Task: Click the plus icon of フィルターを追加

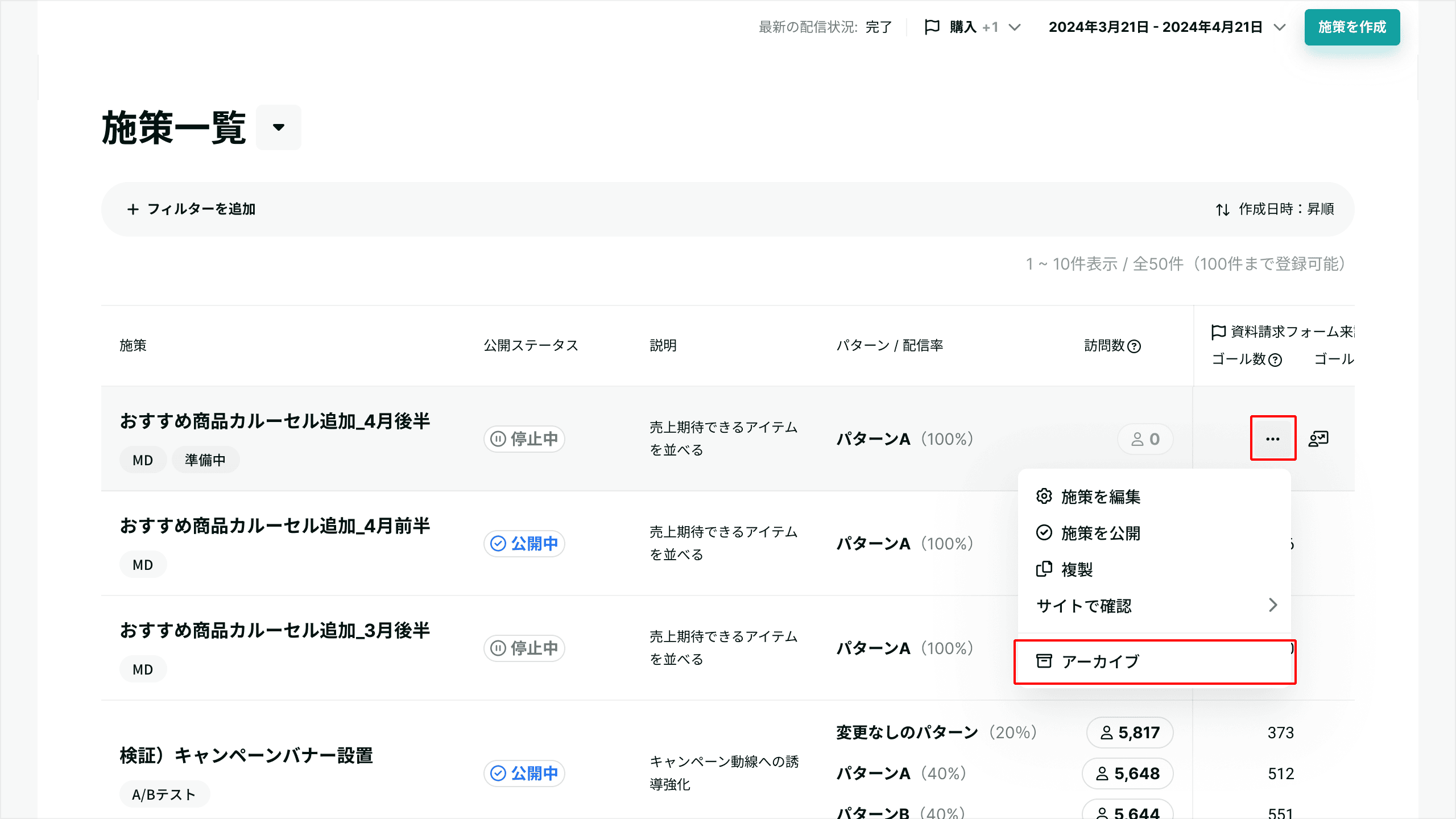Action: point(133,209)
